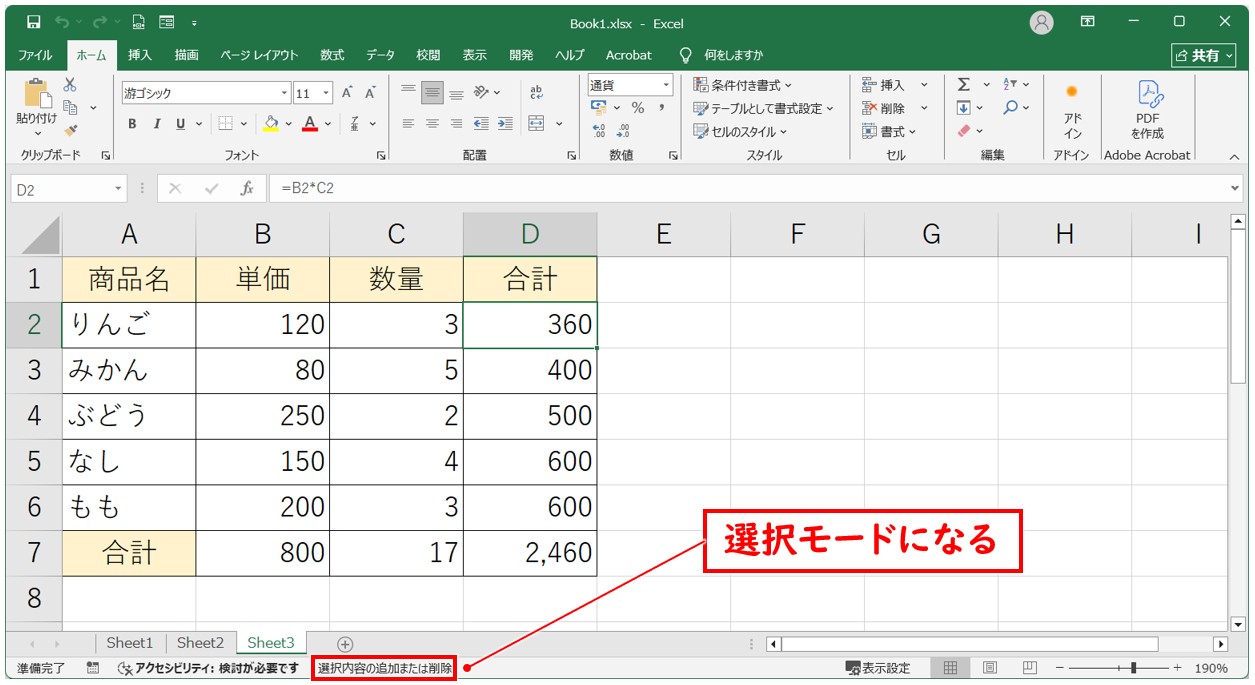Expand the number format dropdown 通貨
This screenshot has width=1255, height=685.
pyautogui.click(x=665, y=85)
